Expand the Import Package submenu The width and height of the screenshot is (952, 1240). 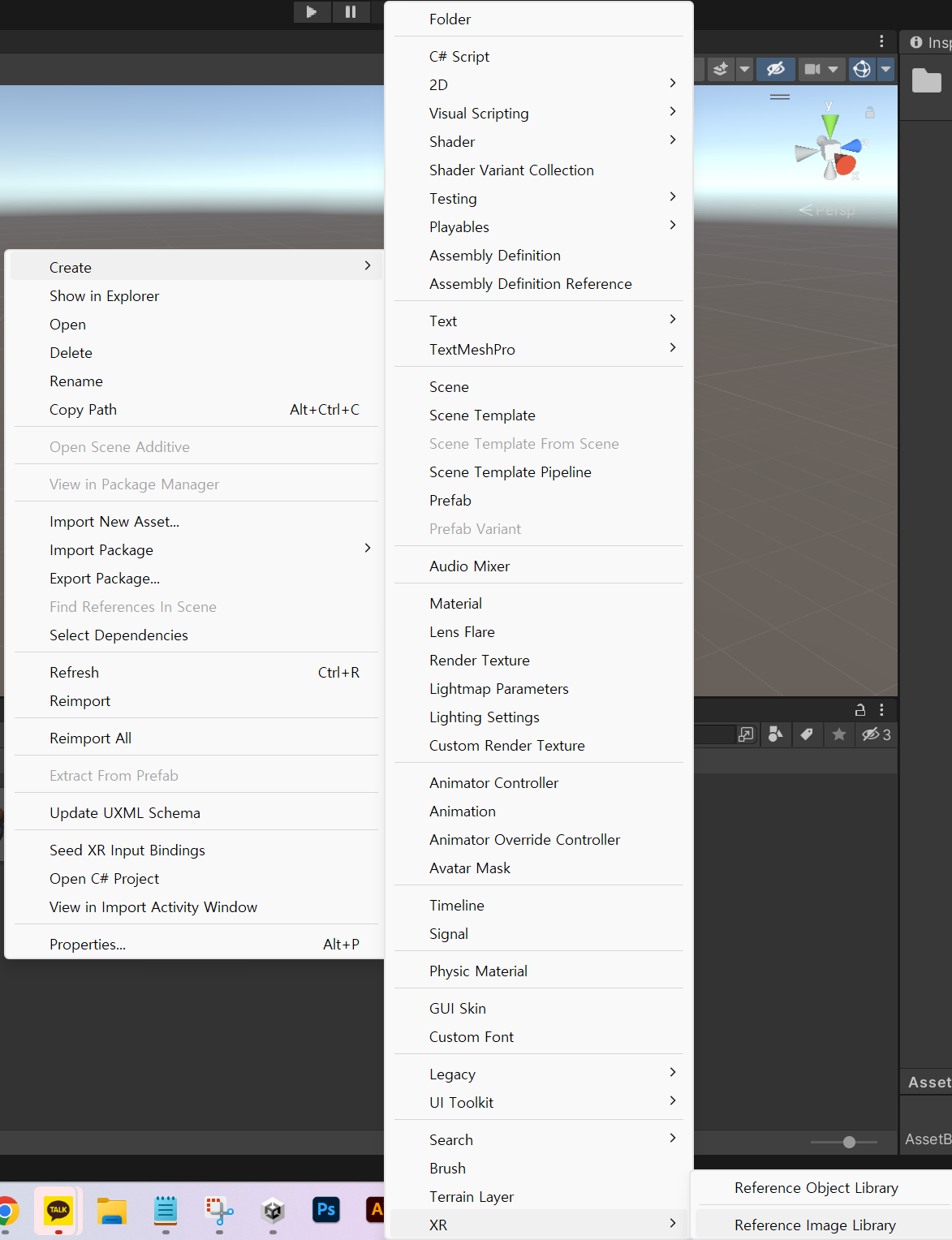tap(368, 549)
